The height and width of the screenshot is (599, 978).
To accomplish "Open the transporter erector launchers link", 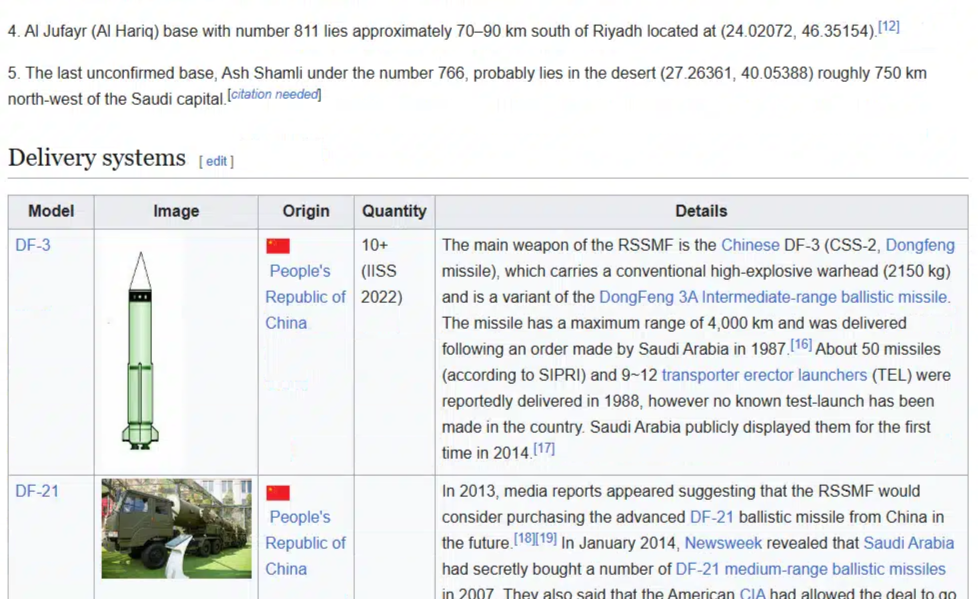I will click(x=764, y=375).
